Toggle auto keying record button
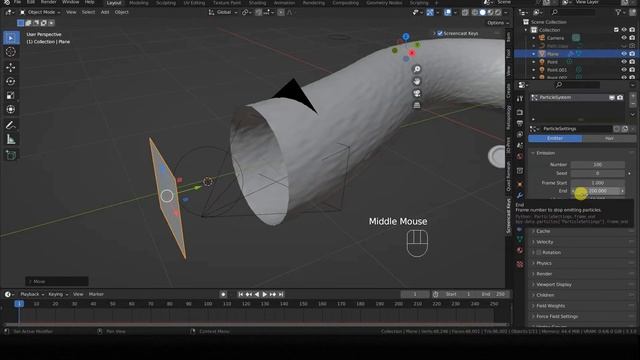640x360 pixels. pos(223,294)
